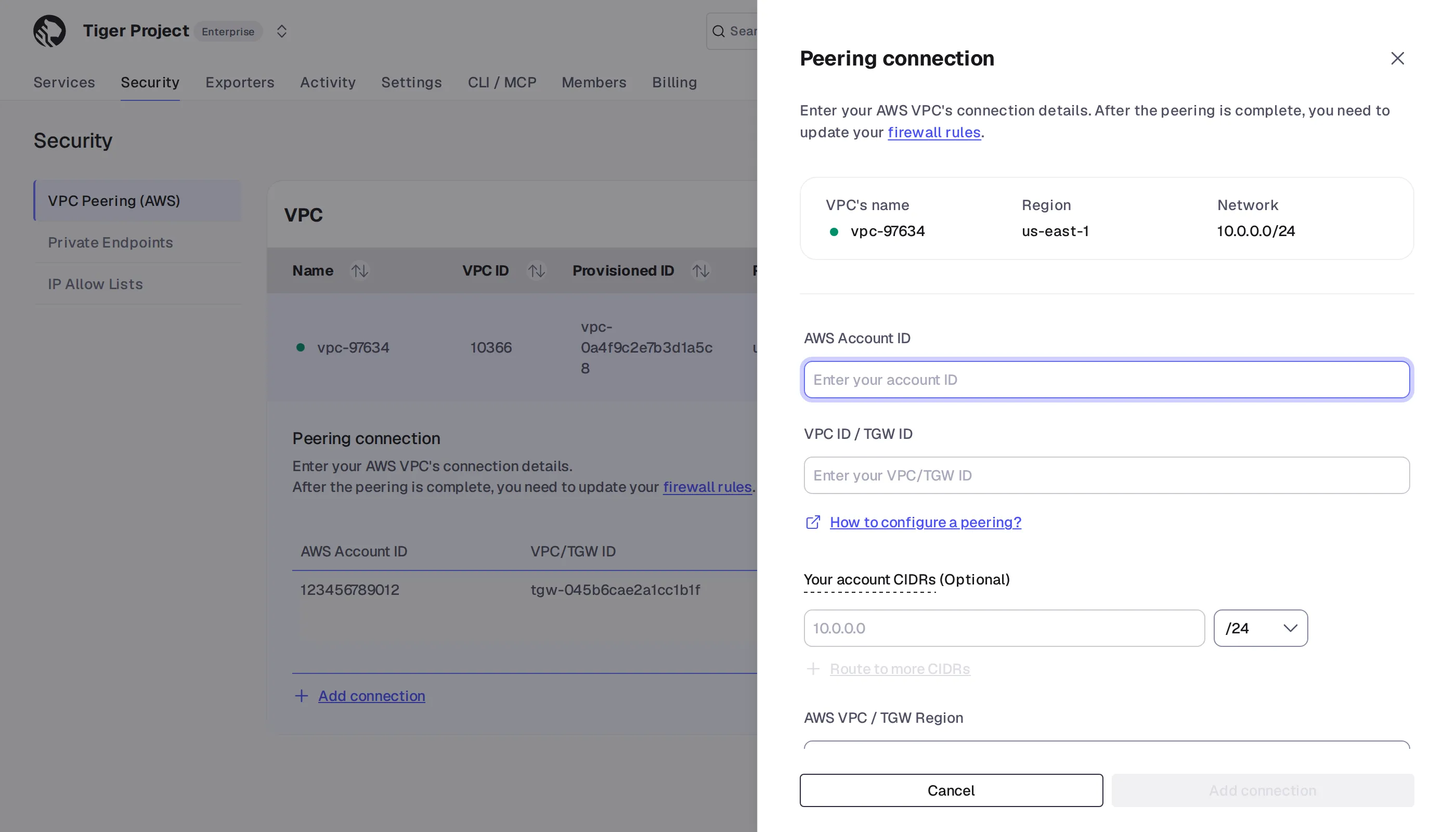Click the plus icon next to Add connection
Image resolution: width=1456 pixels, height=832 pixels.
pos(301,695)
